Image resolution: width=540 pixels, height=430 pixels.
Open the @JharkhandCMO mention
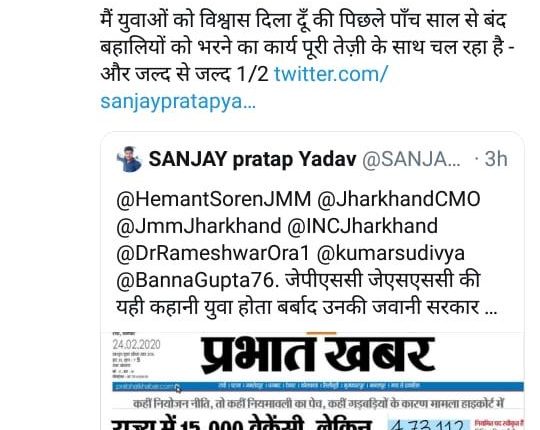398,199
